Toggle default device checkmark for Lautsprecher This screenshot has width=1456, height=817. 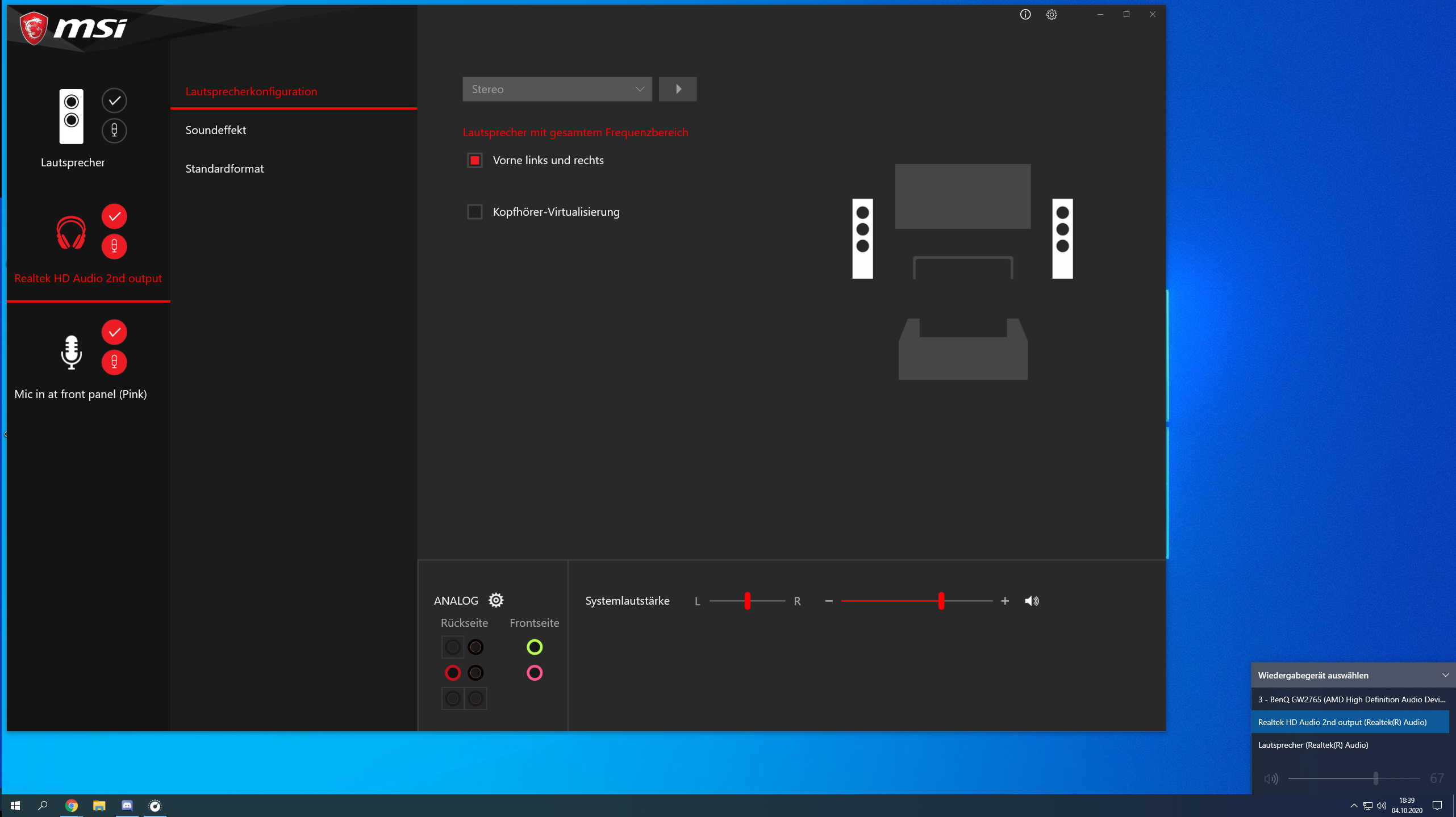(114, 100)
